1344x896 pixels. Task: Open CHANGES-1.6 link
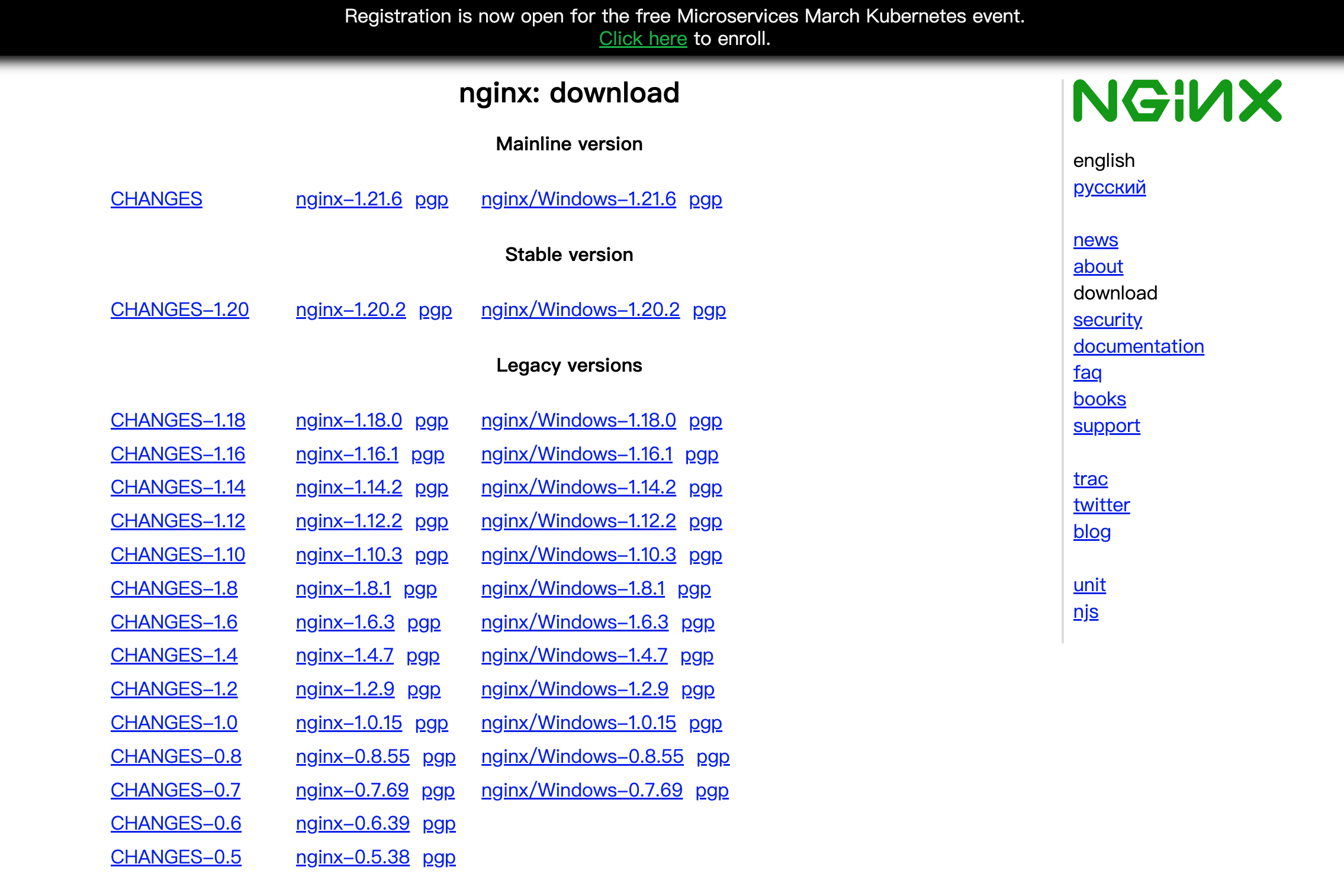174,622
